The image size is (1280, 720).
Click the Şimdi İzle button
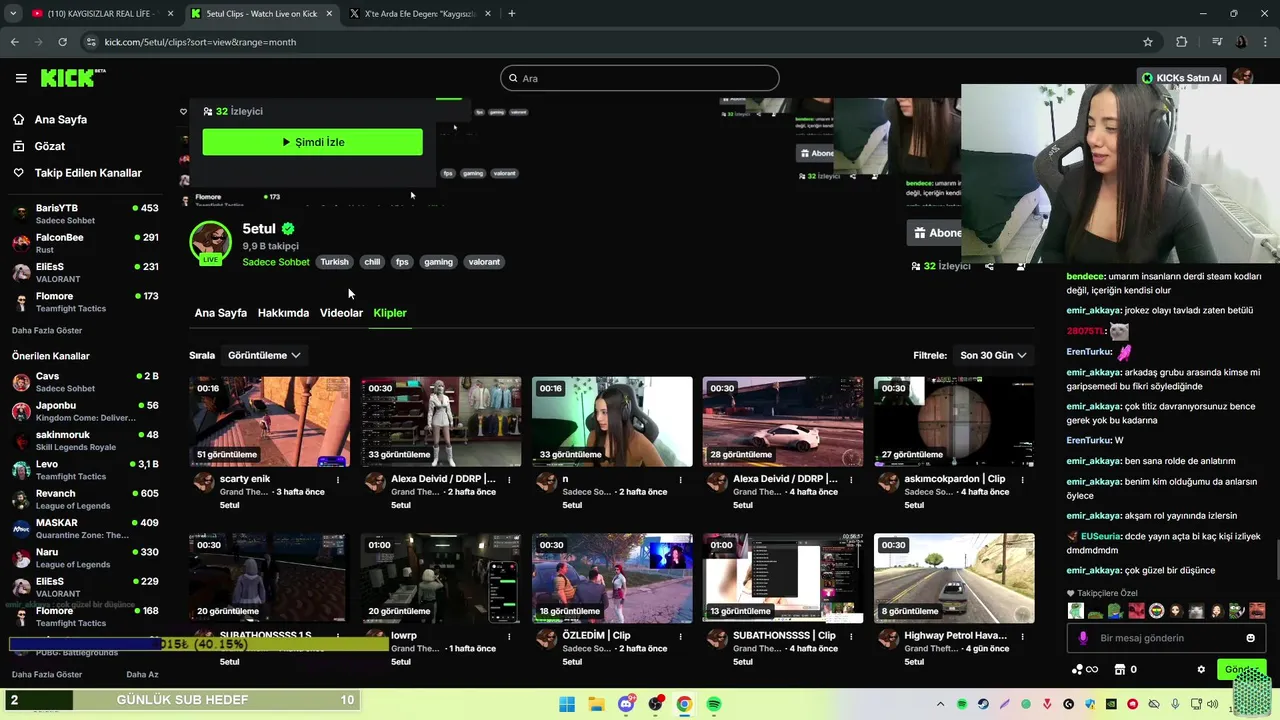click(x=312, y=142)
